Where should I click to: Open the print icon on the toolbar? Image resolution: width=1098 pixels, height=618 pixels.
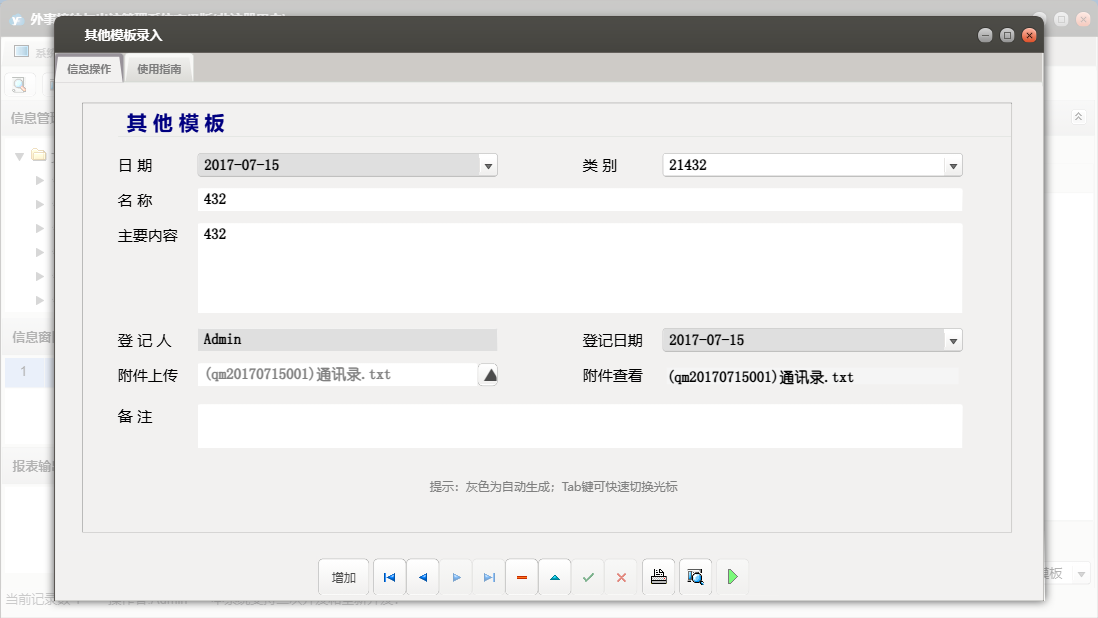(658, 576)
